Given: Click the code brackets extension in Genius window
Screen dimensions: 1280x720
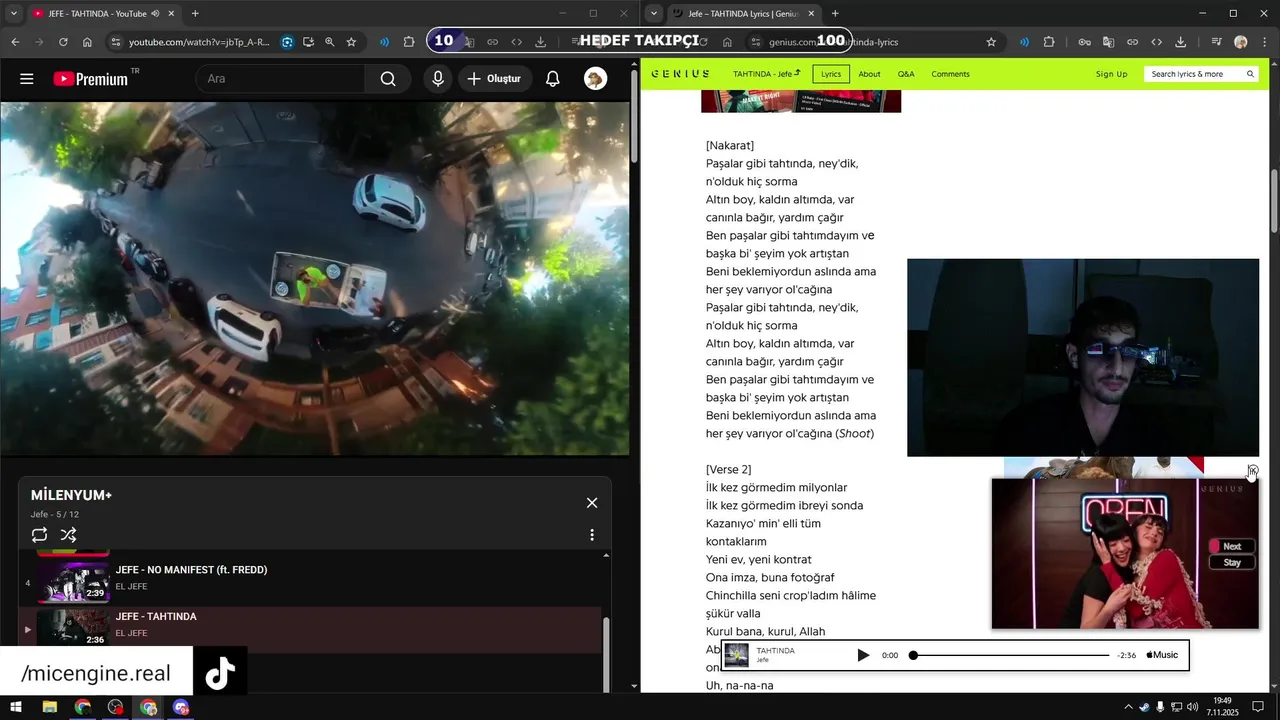Looking at the screenshot, I should [x=1157, y=42].
